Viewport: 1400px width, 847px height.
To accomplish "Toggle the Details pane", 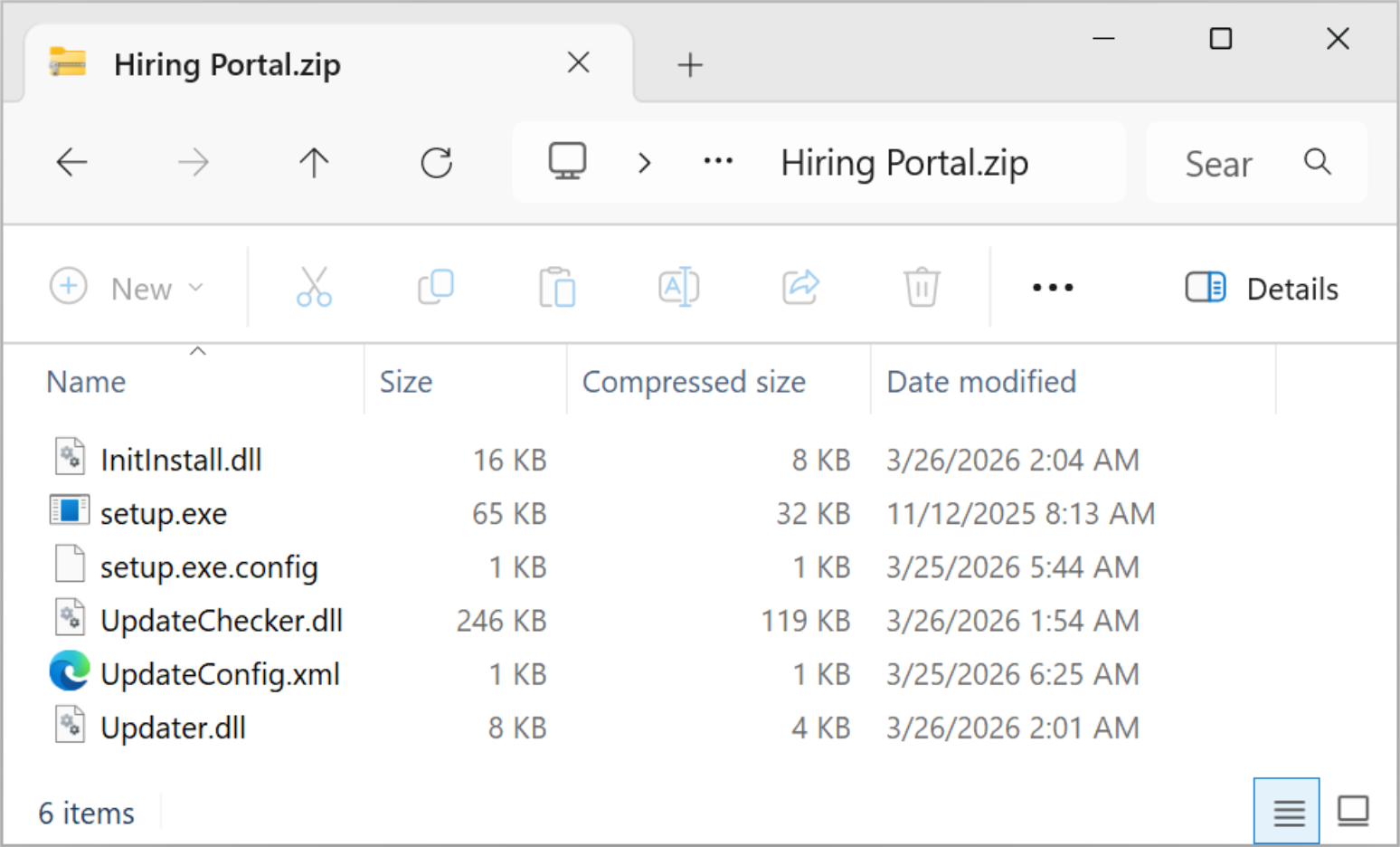I will point(1262,289).
